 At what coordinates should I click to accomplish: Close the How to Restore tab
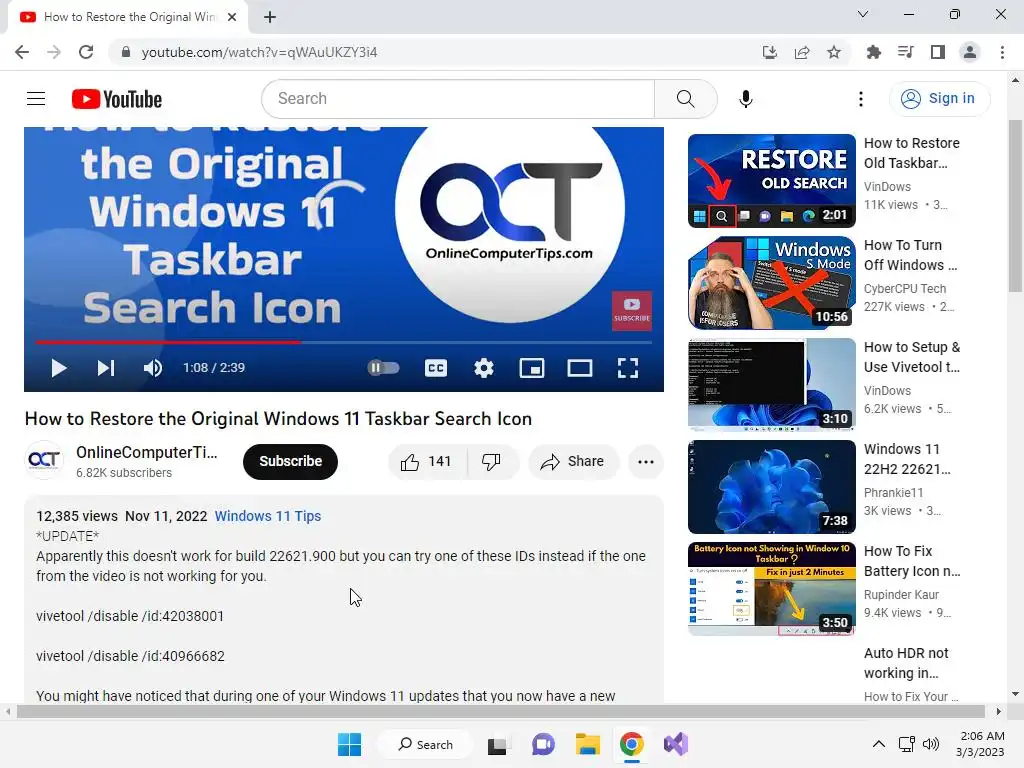pyautogui.click(x=232, y=17)
